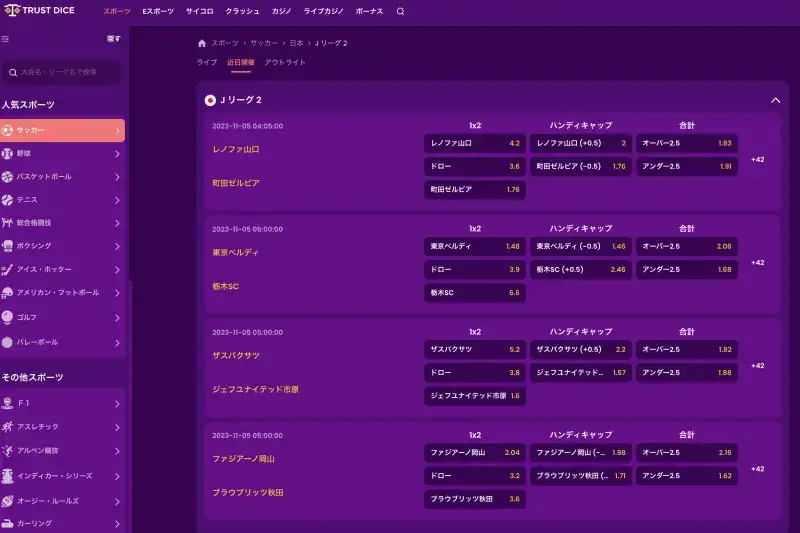This screenshot has width=800, height=533.
Task: Click the alpine skiing (アルペン競技) icon
Action: (7, 451)
